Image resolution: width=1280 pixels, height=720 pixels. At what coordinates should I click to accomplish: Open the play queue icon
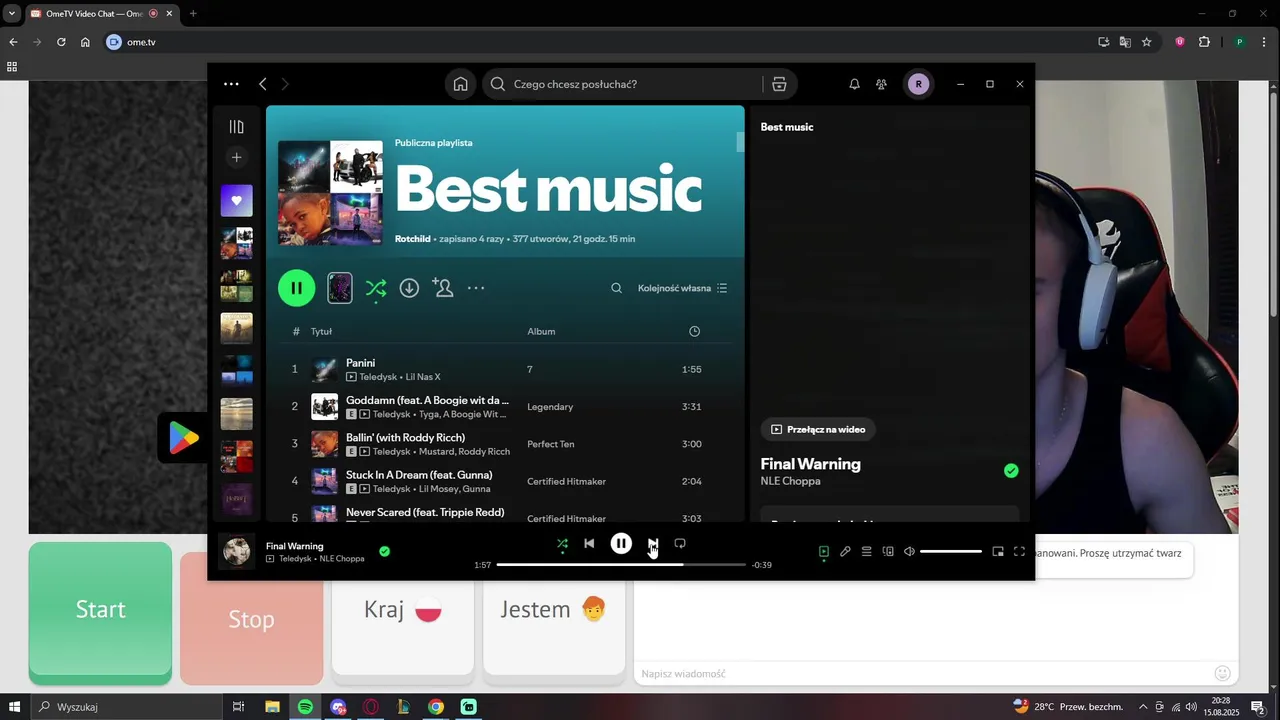pyautogui.click(x=867, y=551)
